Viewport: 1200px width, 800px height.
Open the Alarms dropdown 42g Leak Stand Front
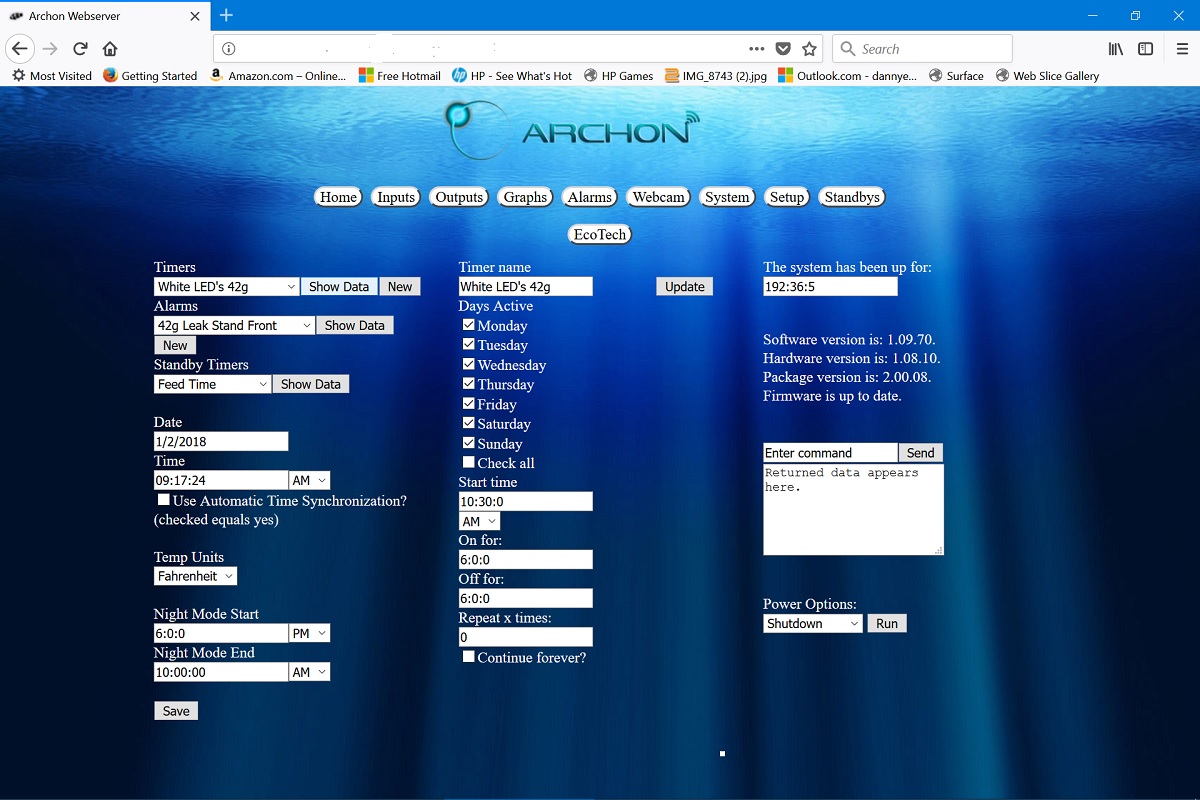(234, 325)
